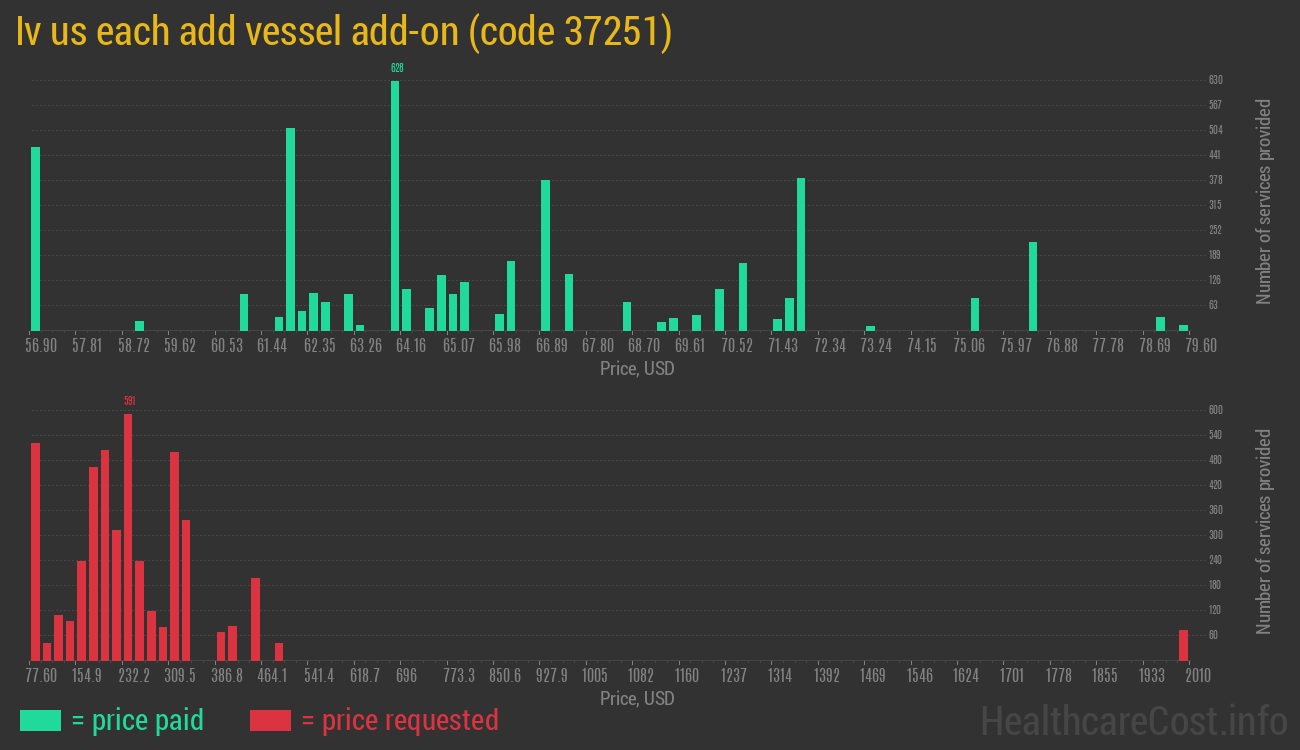1300x750 pixels.
Task: Click the tallest green bar labeled 628
Action: click(x=395, y=205)
